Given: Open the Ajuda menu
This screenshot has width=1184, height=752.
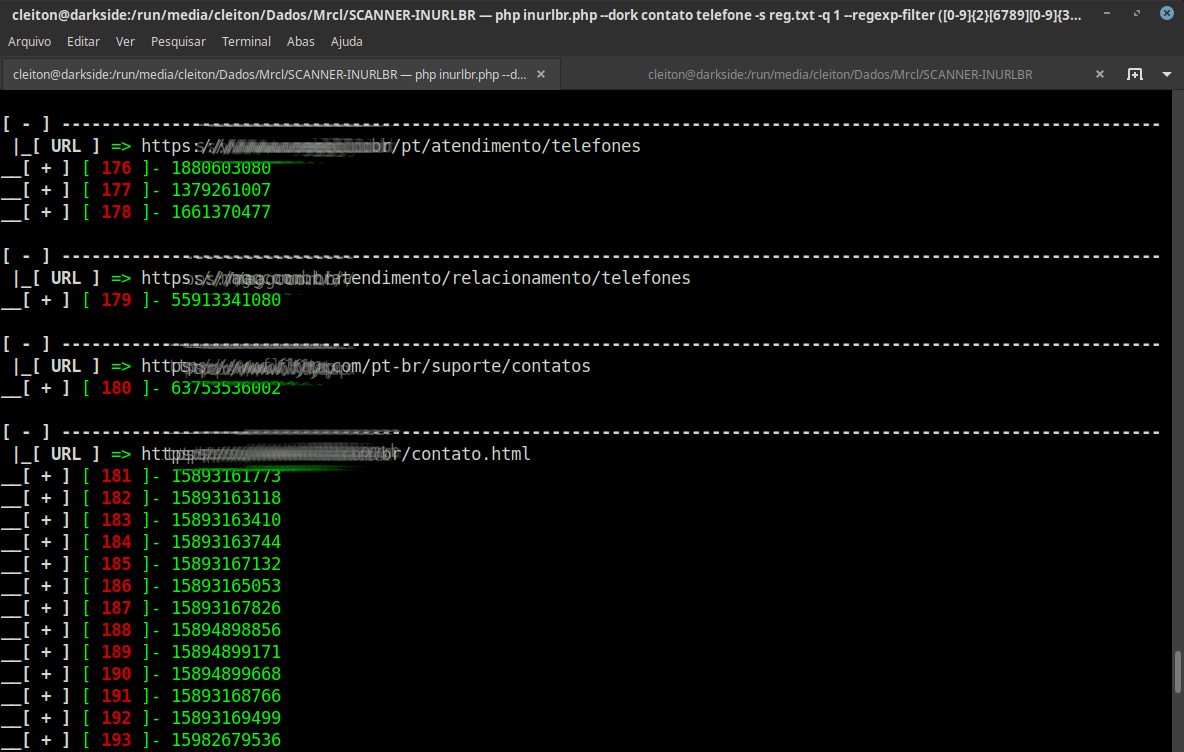Looking at the screenshot, I should tap(346, 41).
